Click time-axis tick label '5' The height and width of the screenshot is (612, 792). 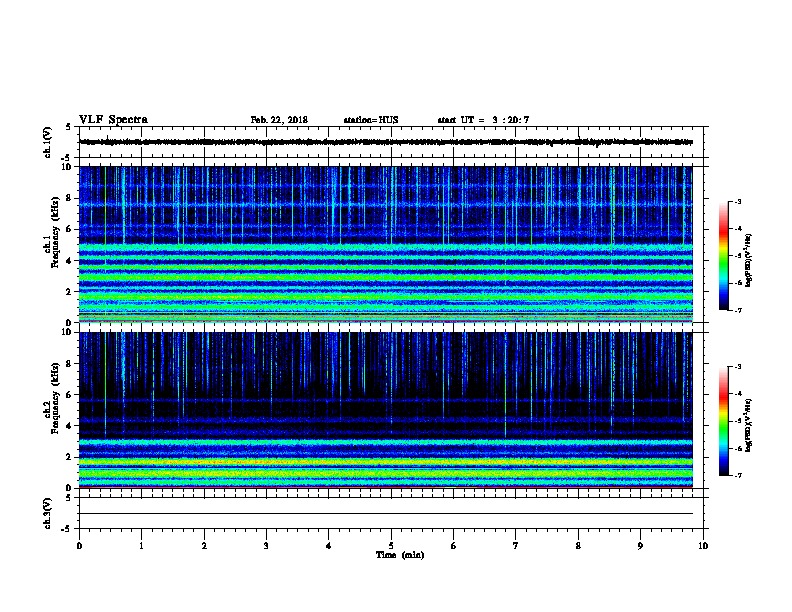click(391, 546)
